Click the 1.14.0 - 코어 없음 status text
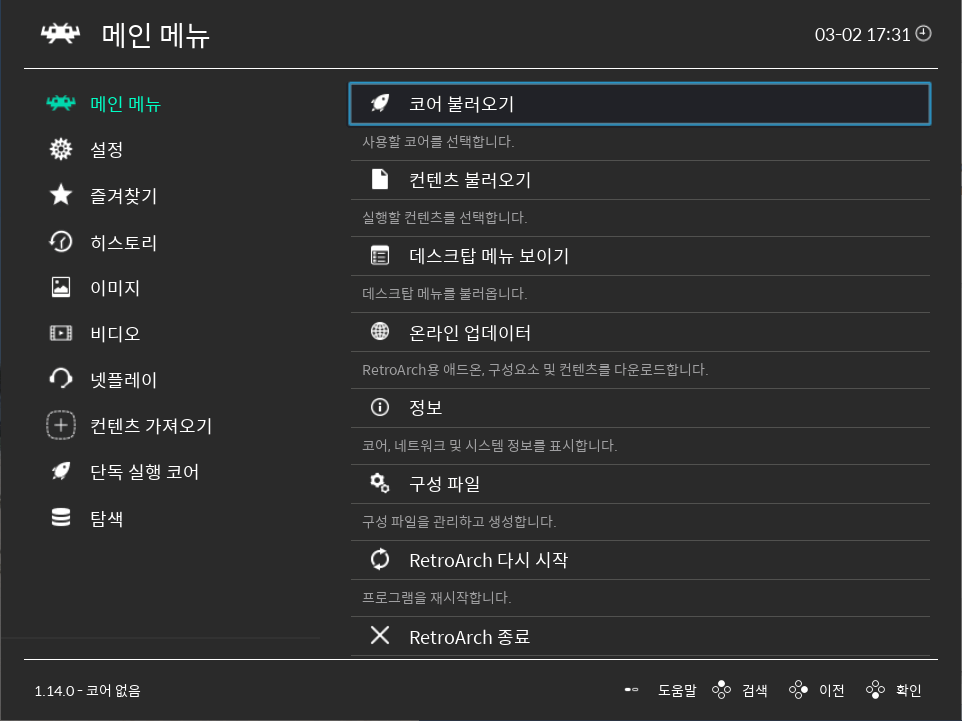Image resolution: width=962 pixels, height=721 pixels. click(88, 691)
